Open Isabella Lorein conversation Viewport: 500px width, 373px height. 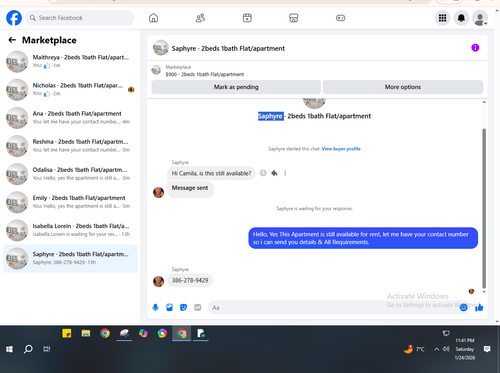(x=70, y=230)
